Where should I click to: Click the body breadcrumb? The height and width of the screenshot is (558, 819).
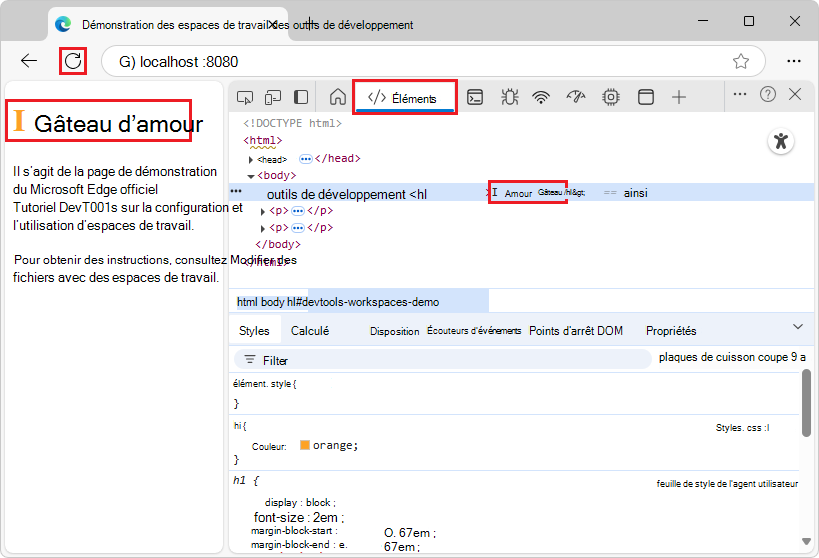[x=273, y=302]
